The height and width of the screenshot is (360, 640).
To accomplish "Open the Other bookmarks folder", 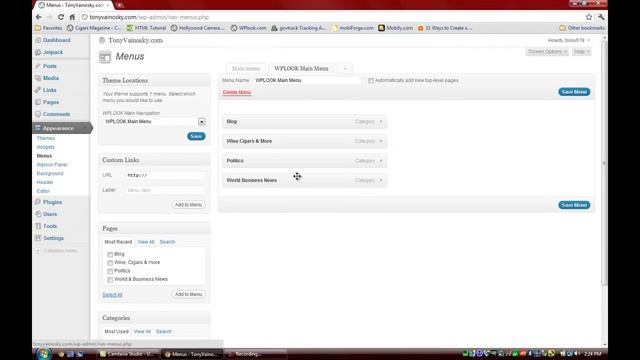I will coord(582,28).
